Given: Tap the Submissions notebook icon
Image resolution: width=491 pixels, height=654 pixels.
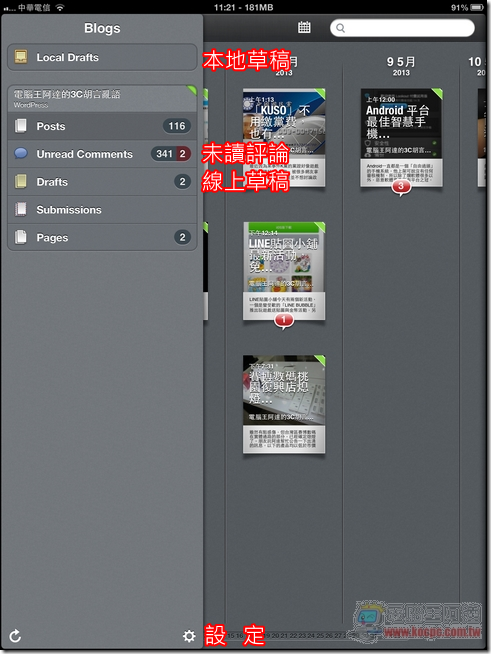Looking at the screenshot, I should point(21,209).
